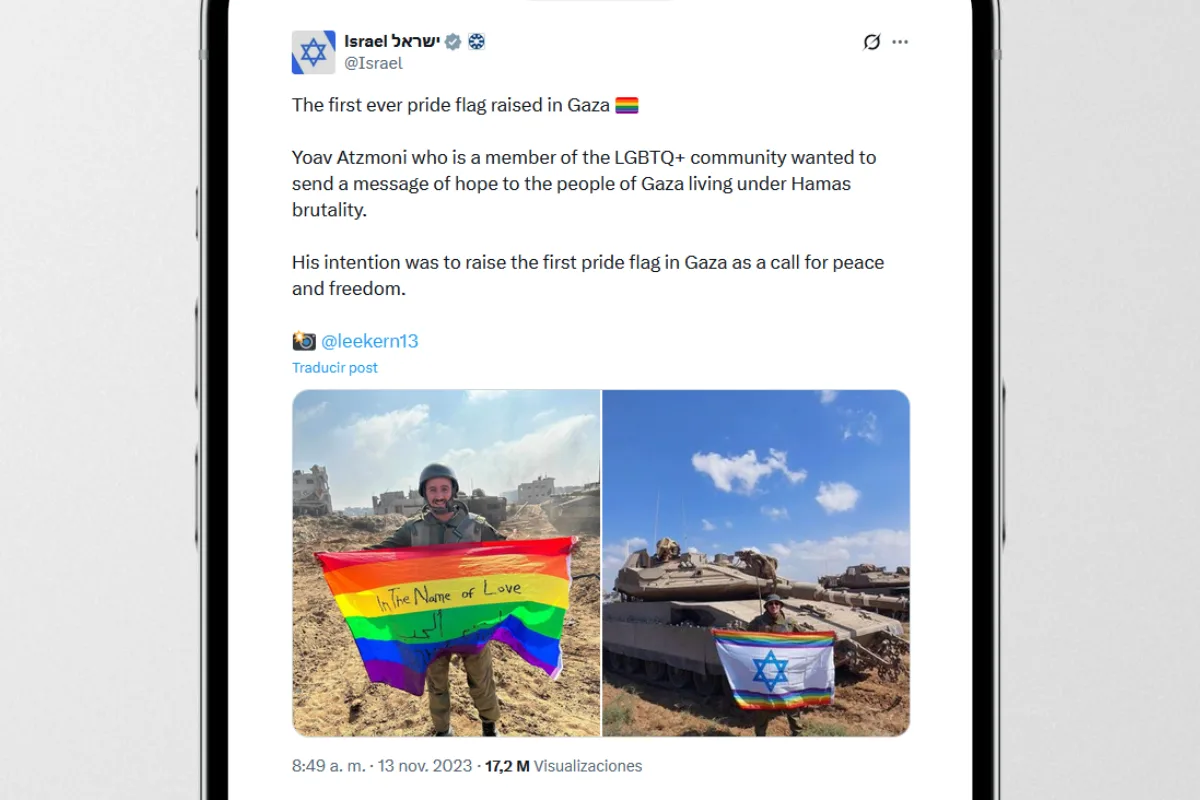
Task: Open left photo of soldier with rainbow flag
Action: point(446,563)
